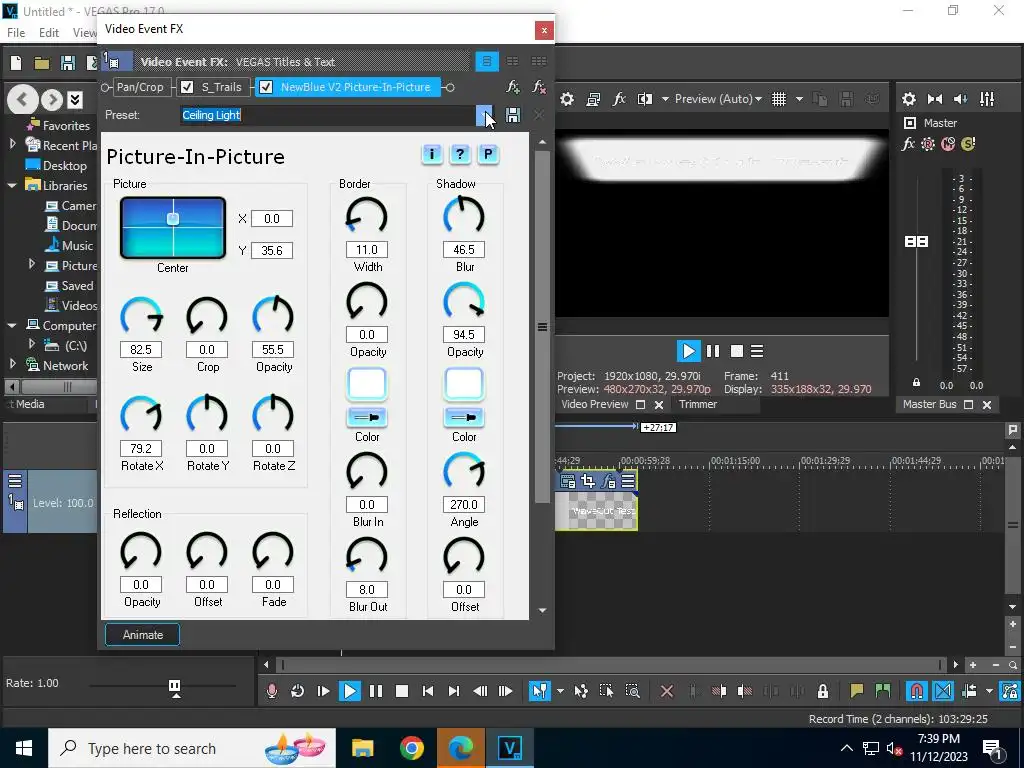The image size is (1024, 768).
Task: Click the Border color swatch
Action: point(366,384)
